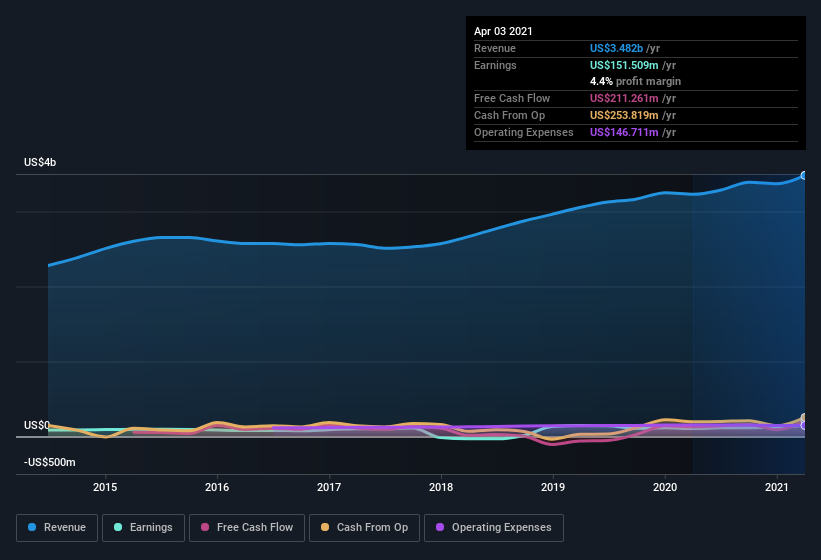The image size is (821, 560).
Task: Click the tooltip Revenue row label
Action: [495, 48]
